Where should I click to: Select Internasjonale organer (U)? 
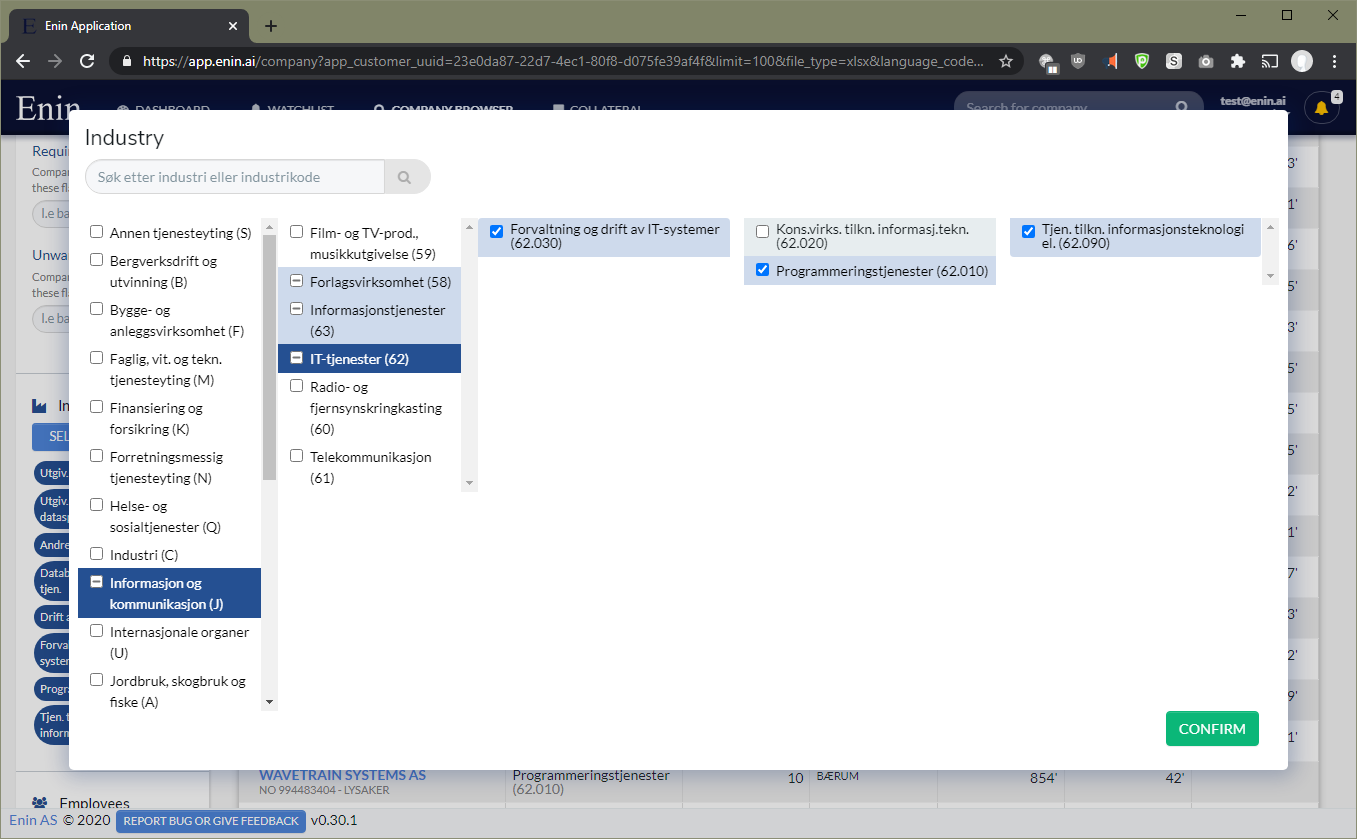(x=169, y=642)
